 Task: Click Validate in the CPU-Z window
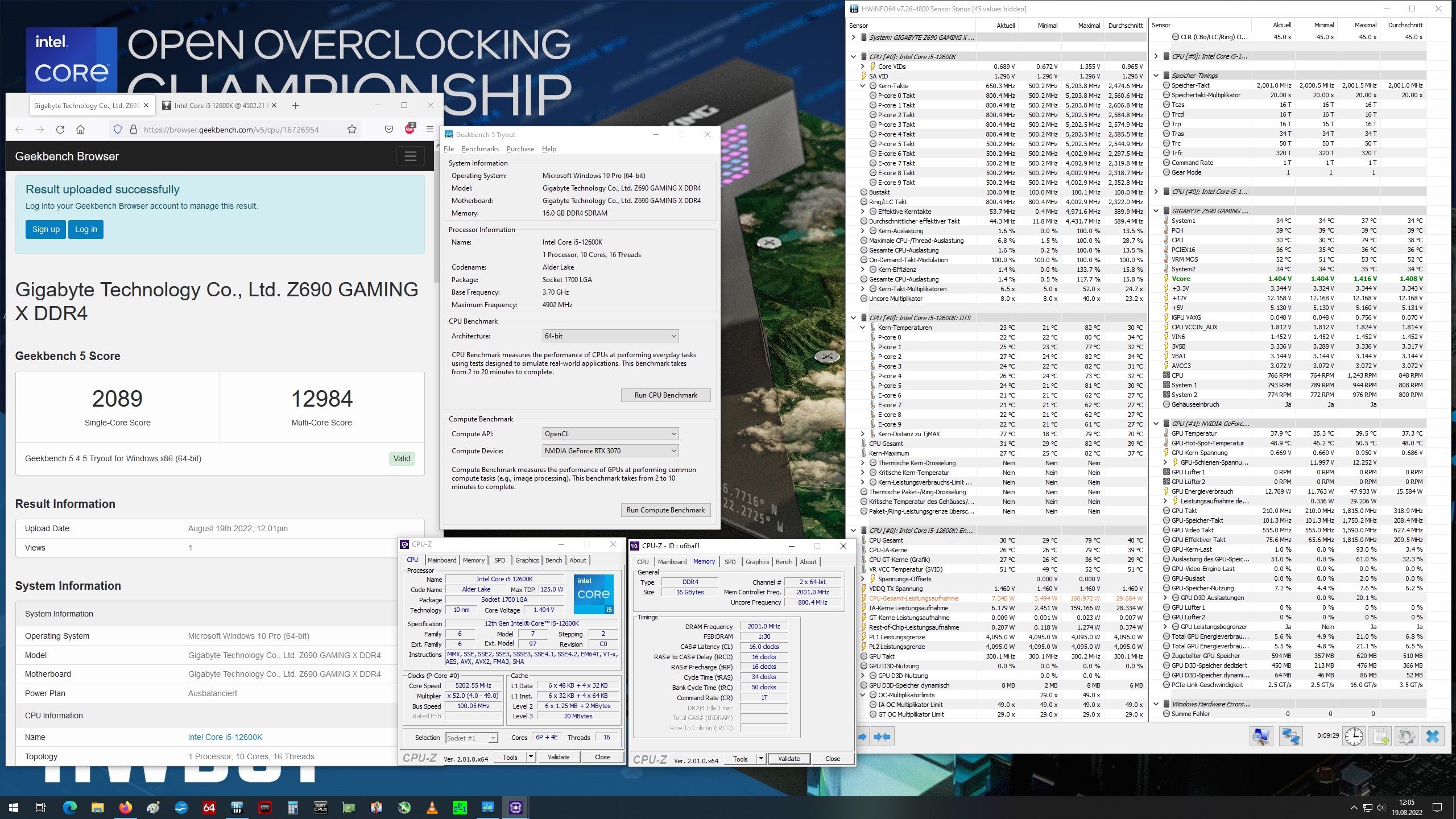pyautogui.click(x=558, y=756)
